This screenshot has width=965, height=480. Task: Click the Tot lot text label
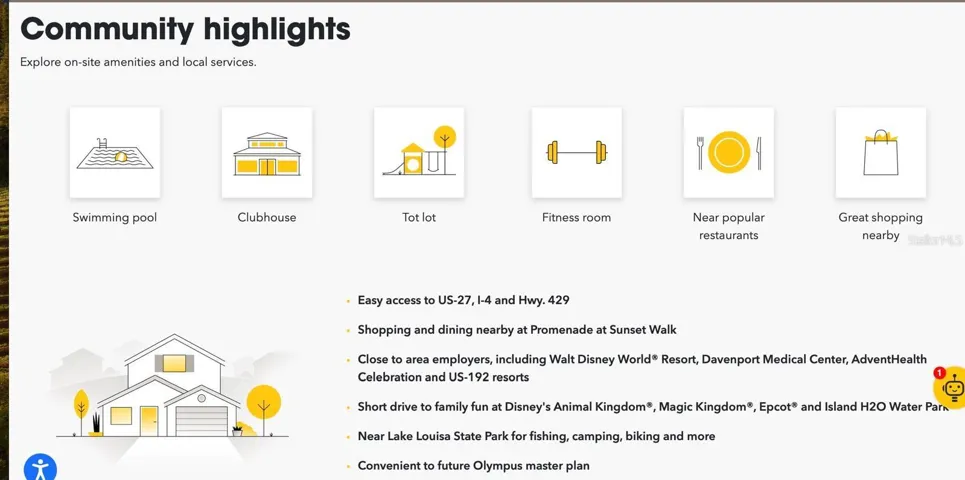click(419, 217)
